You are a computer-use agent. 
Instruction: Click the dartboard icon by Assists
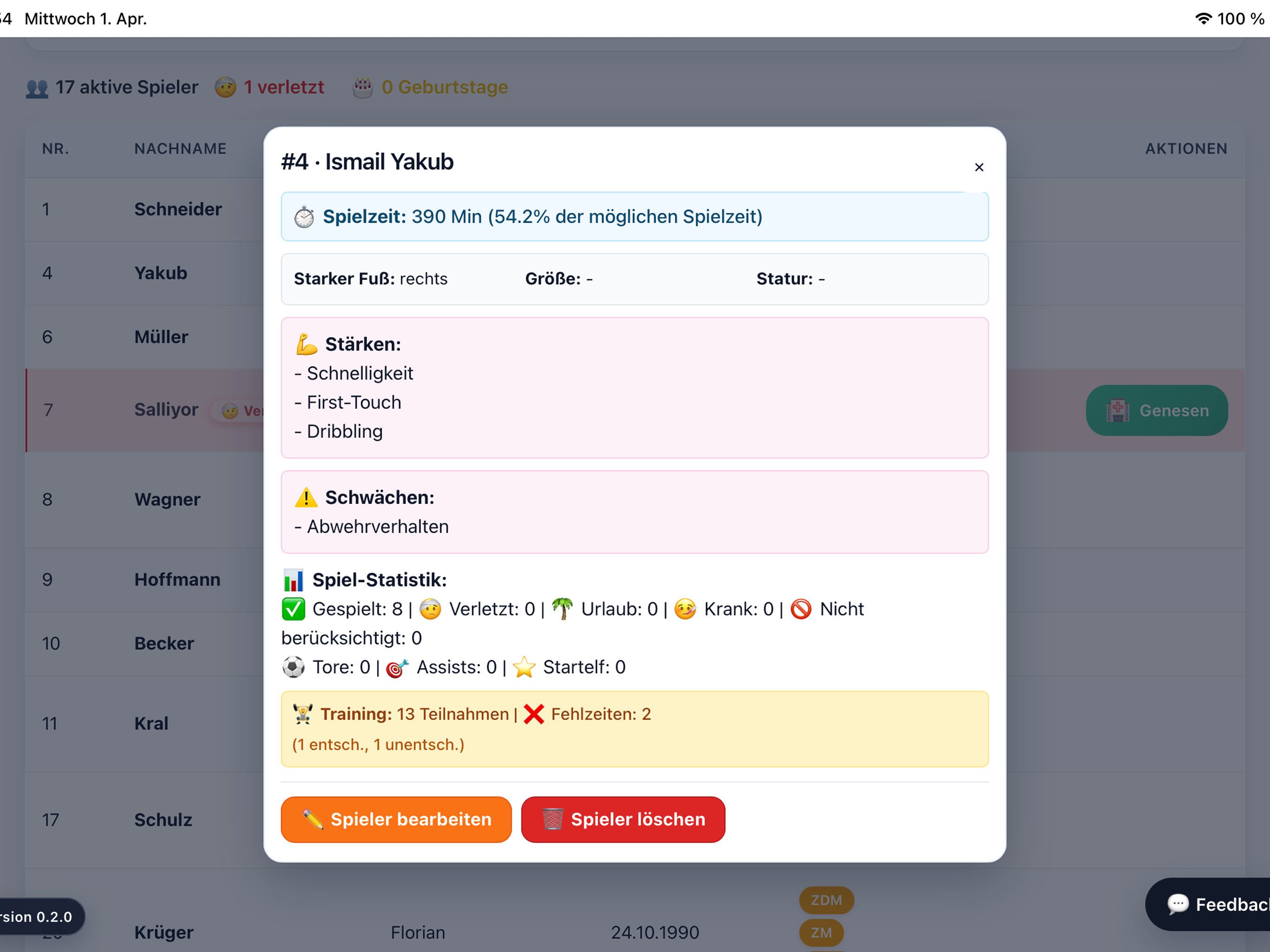(x=397, y=667)
